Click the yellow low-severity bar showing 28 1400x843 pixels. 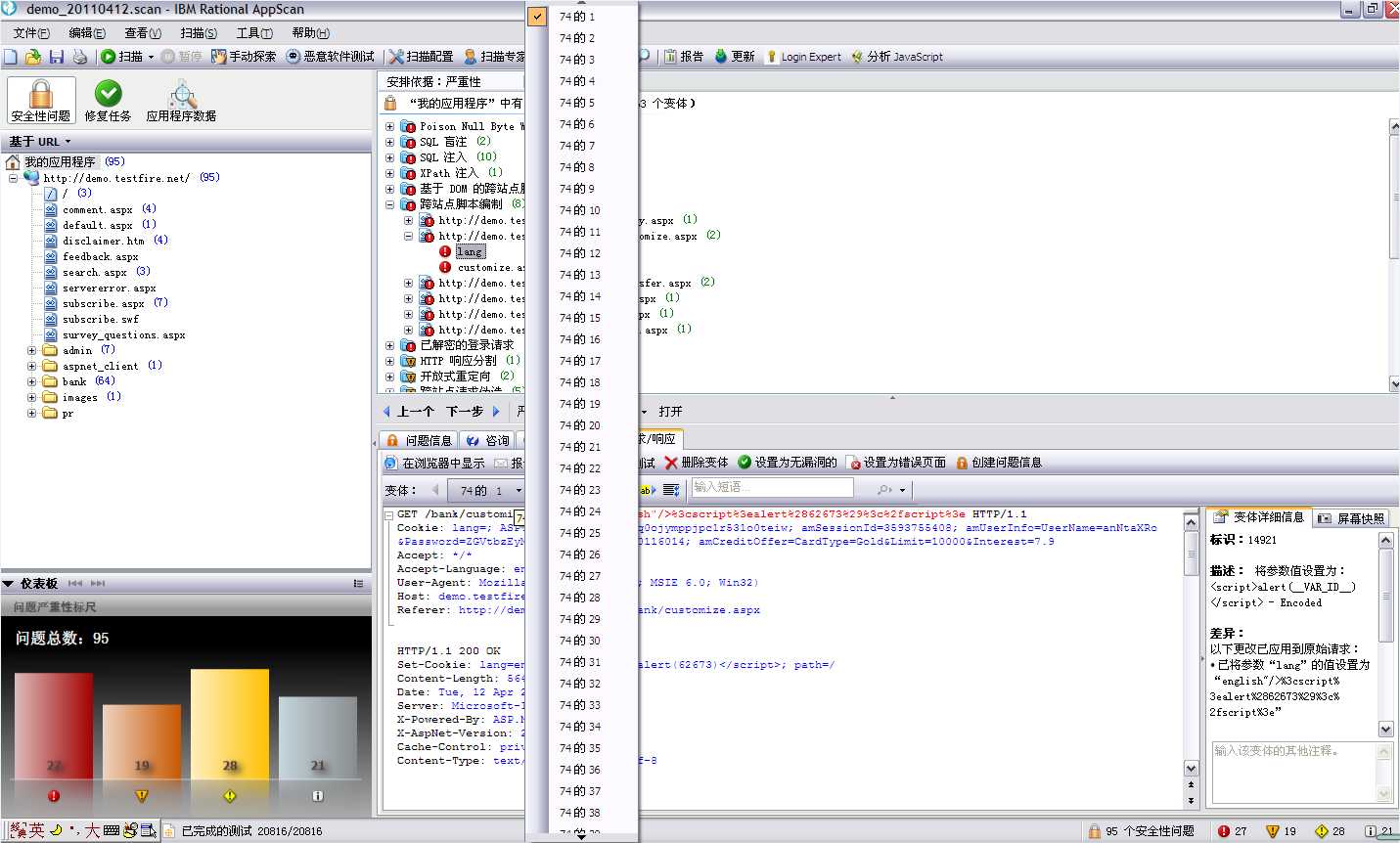(x=230, y=725)
